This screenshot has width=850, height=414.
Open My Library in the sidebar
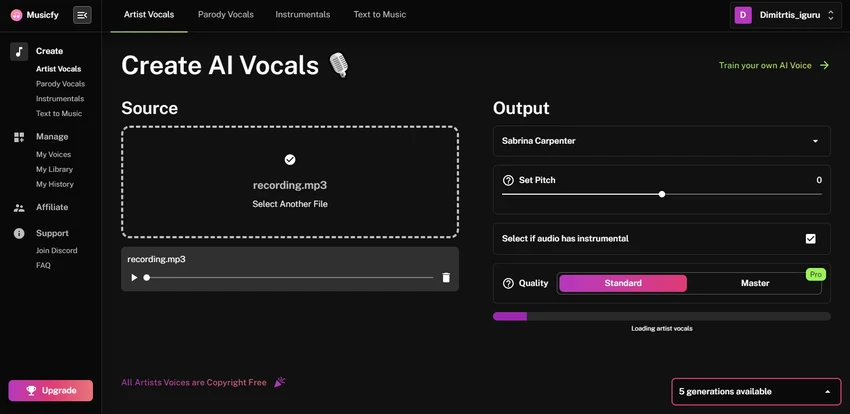[x=54, y=170]
